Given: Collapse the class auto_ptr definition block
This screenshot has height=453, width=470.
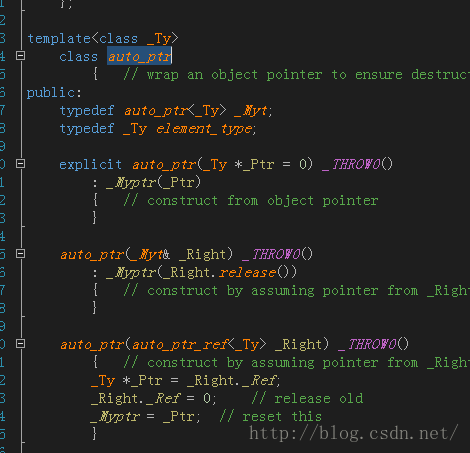Looking at the screenshot, I should [21, 56].
